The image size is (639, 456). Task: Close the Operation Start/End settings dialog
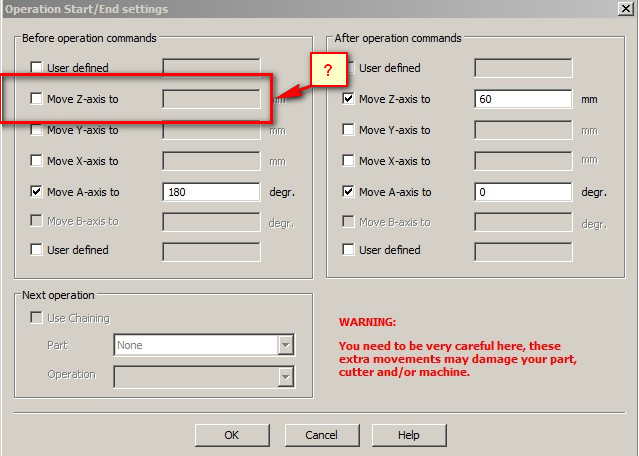624,9
